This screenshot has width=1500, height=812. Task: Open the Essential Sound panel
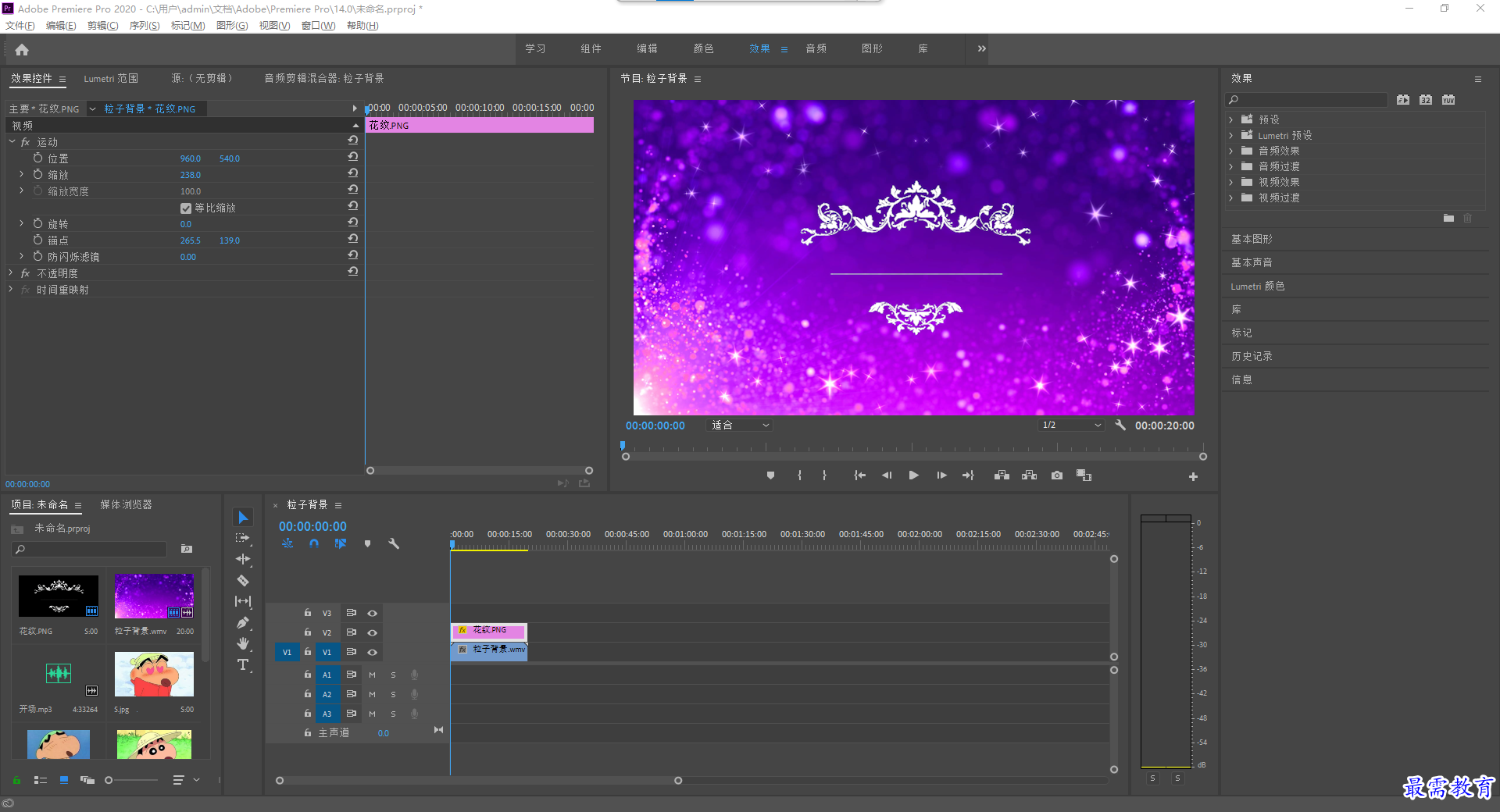click(x=1252, y=262)
